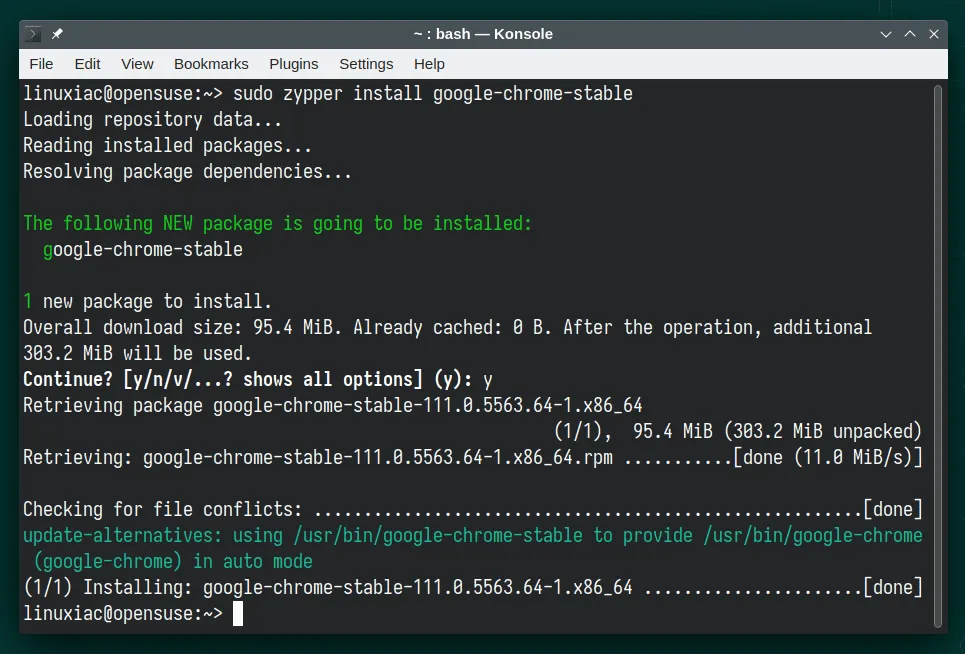Screen dimensions: 965x654
Task: Open the Settings menu
Action: pyautogui.click(x=366, y=64)
